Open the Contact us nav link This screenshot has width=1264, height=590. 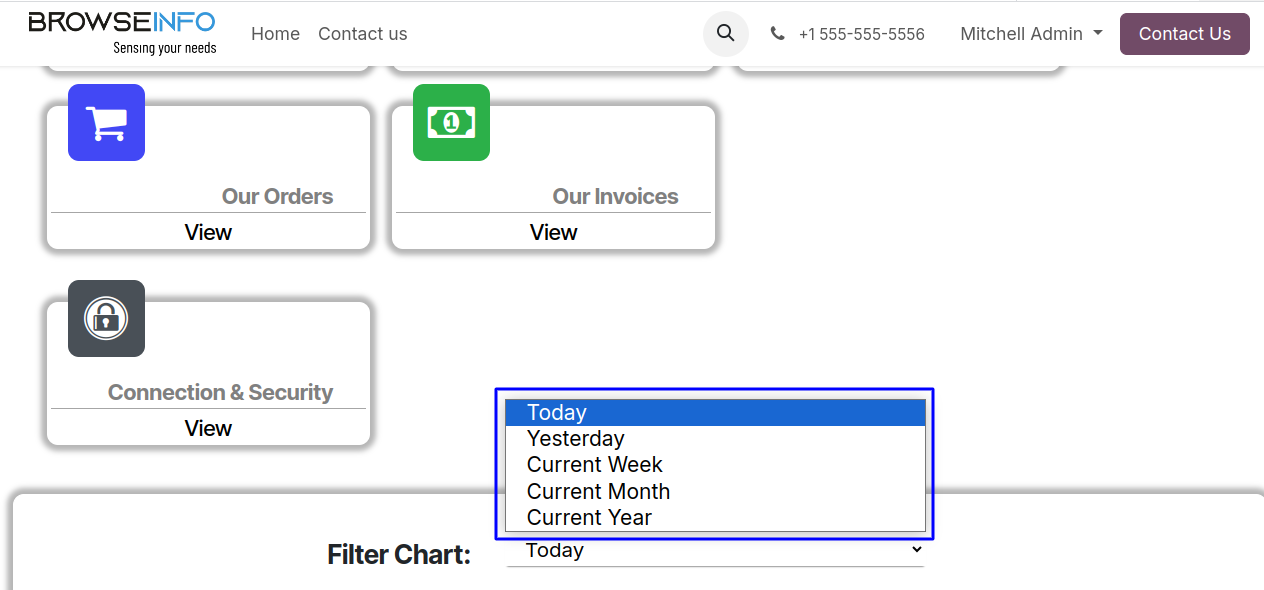pyautogui.click(x=362, y=34)
